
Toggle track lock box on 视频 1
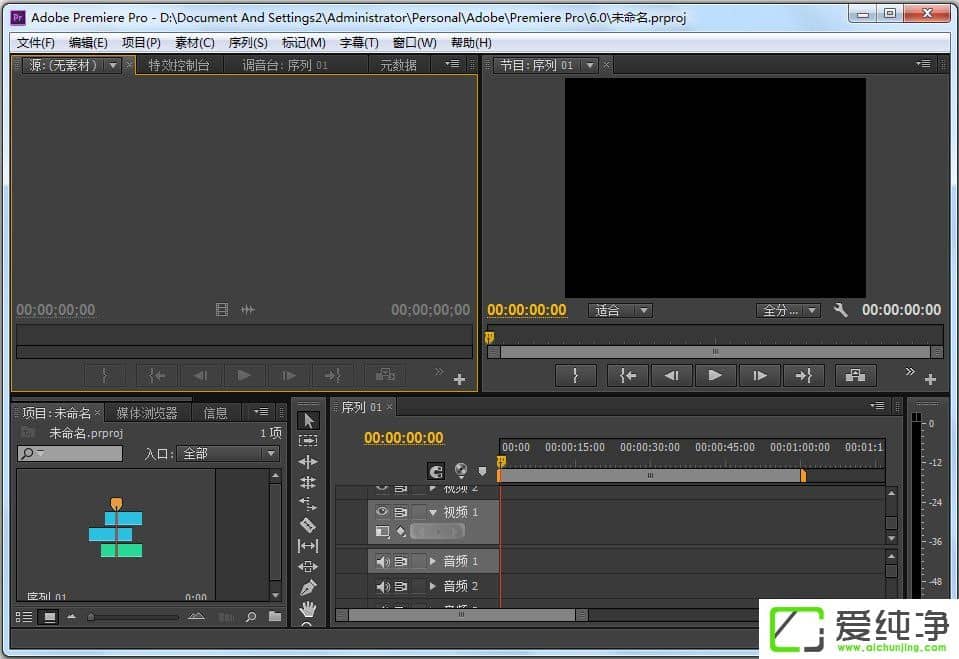(419, 512)
